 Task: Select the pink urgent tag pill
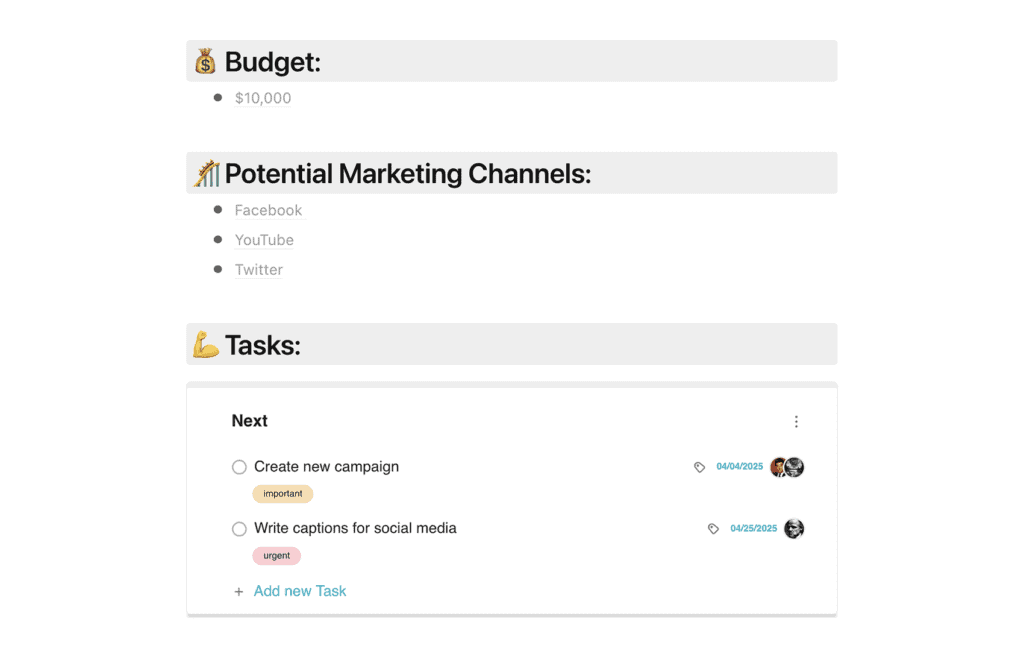click(x=276, y=555)
